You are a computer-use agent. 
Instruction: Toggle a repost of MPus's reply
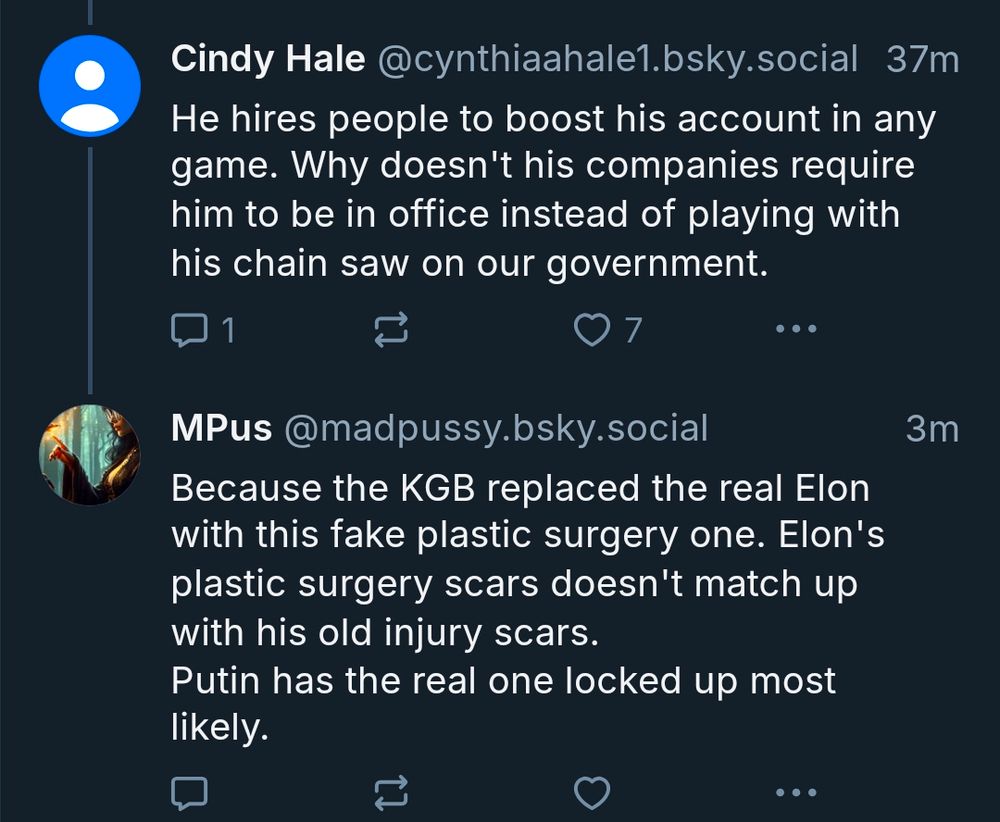pos(392,794)
